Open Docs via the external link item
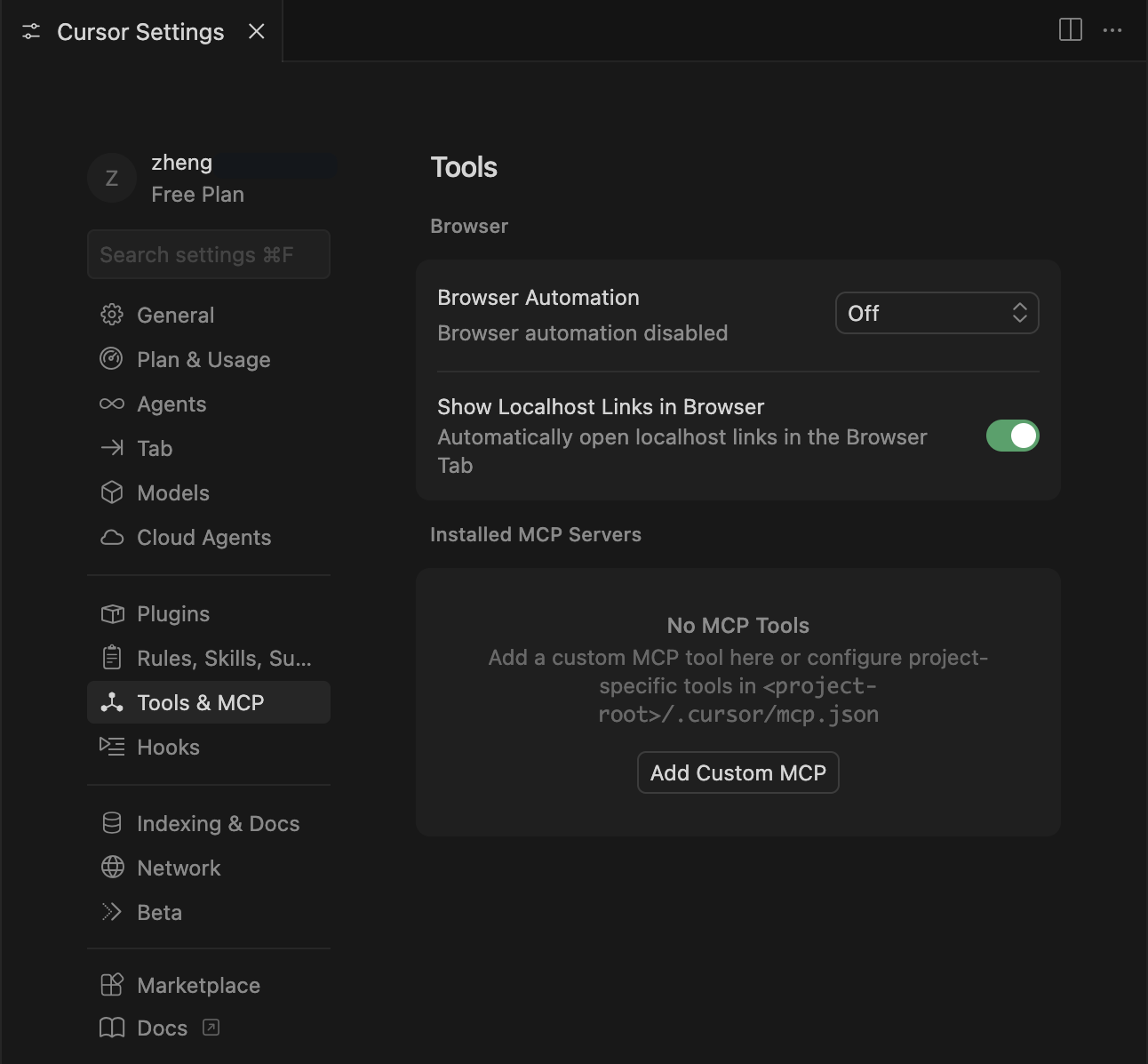Screen dimensions: 1148x1064 (161, 1028)
